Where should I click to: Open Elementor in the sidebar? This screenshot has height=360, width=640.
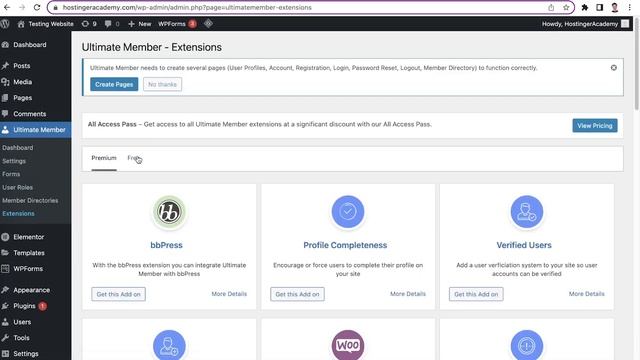[x=28, y=237]
